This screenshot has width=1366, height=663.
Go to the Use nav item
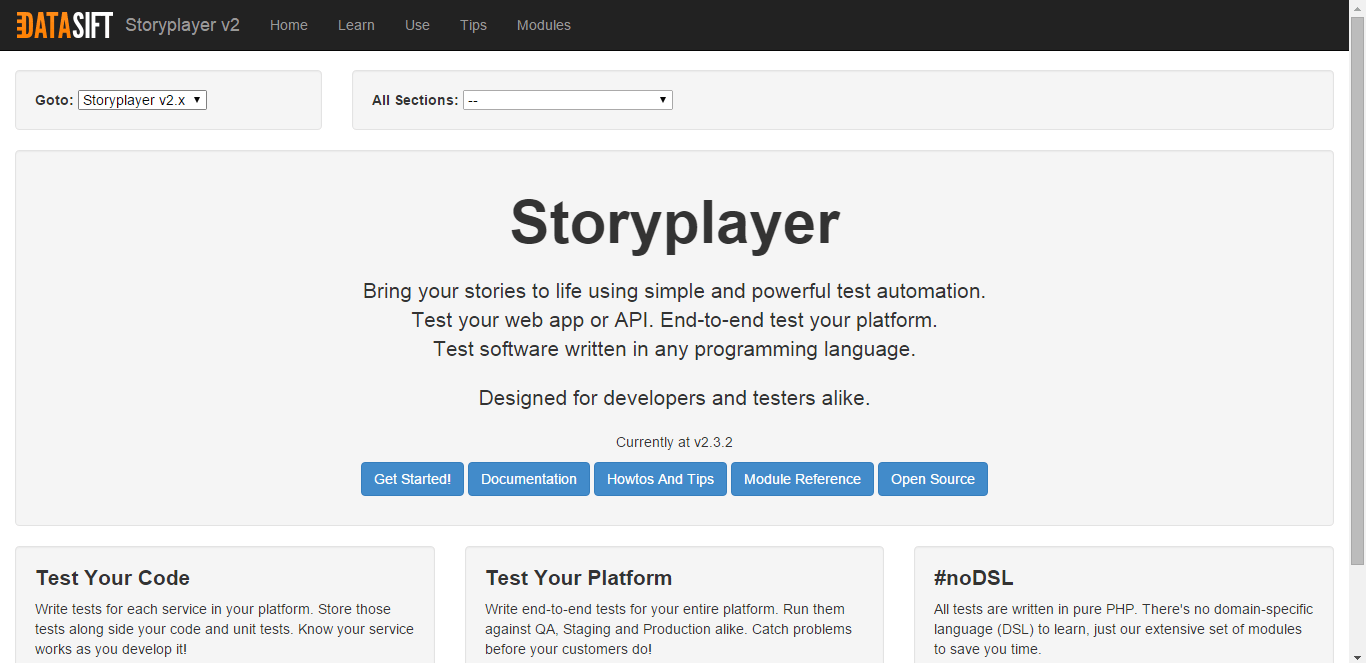pos(417,25)
